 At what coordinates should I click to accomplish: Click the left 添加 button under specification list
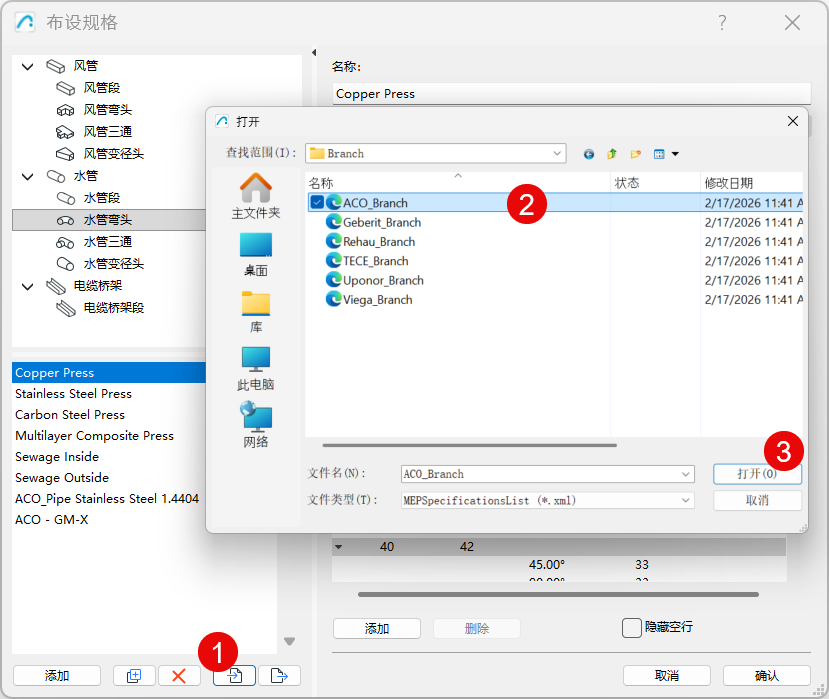(57, 676)
